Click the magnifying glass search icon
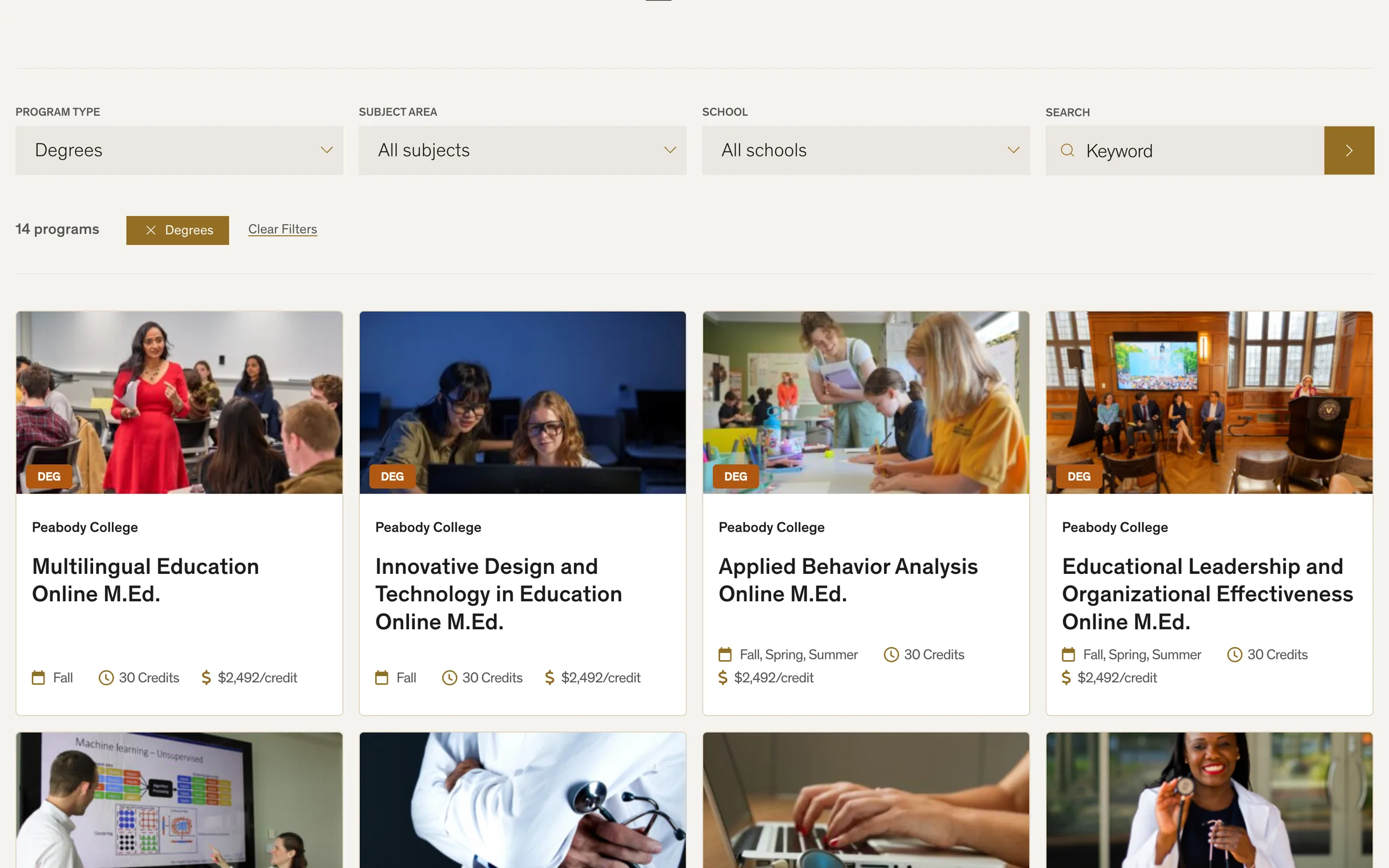 point(1067,150)
